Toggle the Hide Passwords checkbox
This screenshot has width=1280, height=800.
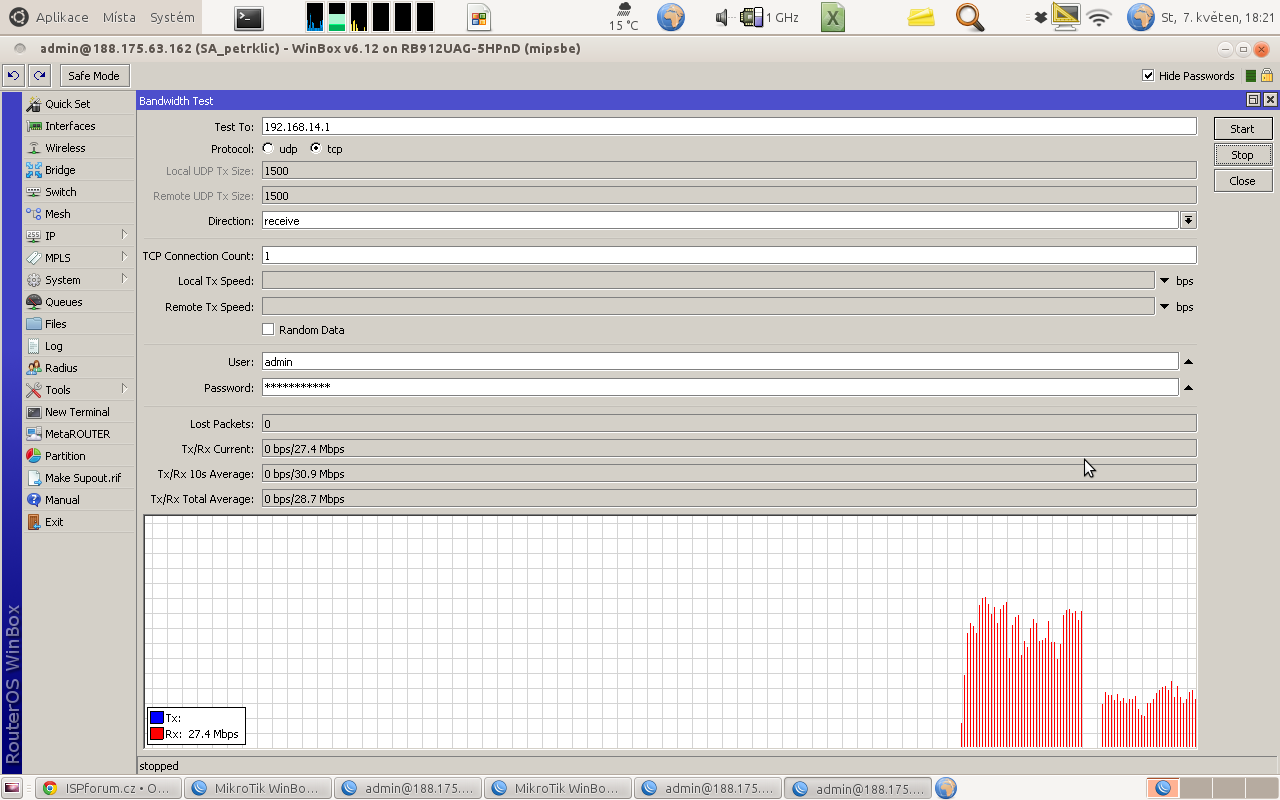pos(1148,75)
